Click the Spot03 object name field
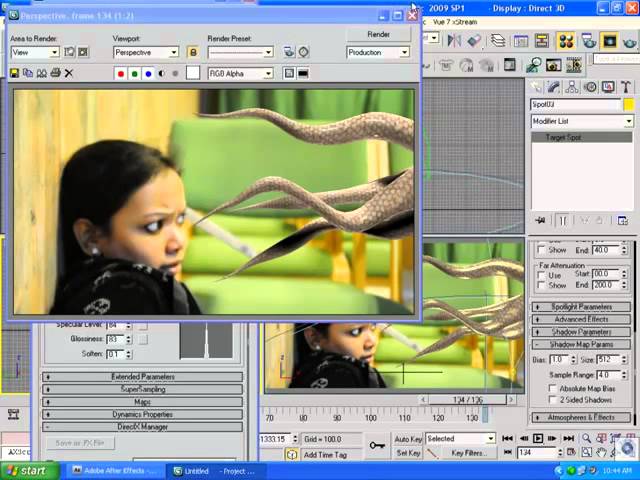Screen dimensions: 640x480 coord(575,104)
